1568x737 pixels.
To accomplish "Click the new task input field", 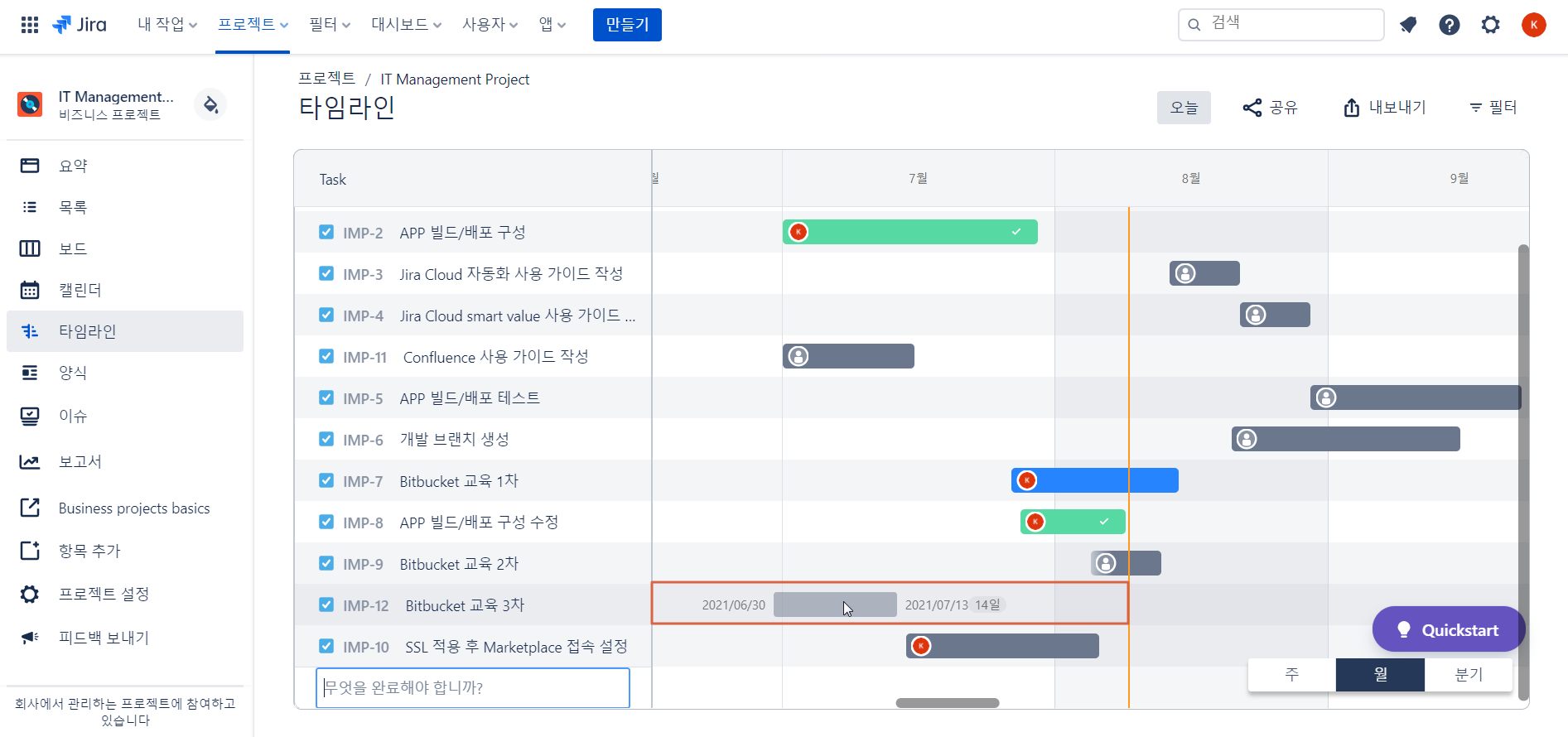I will point(472,687).
